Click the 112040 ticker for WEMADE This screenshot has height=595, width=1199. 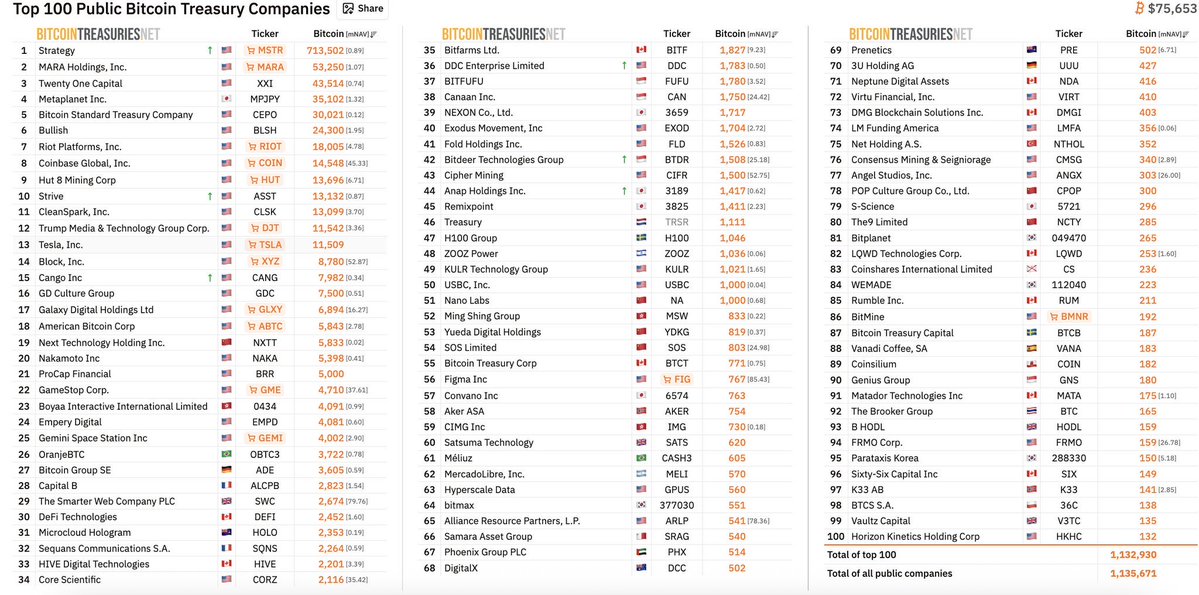coord(1069,284)
